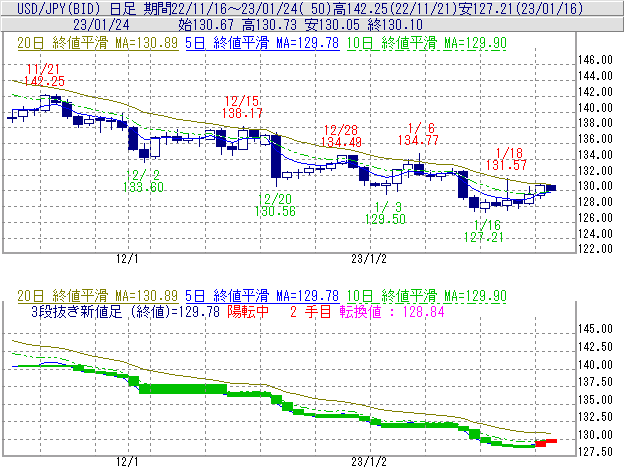Click the 5日 終値平滑 MA=129.78 label in lower chart
This screenshot has width=624, height=475.
[x=262, y=296]
